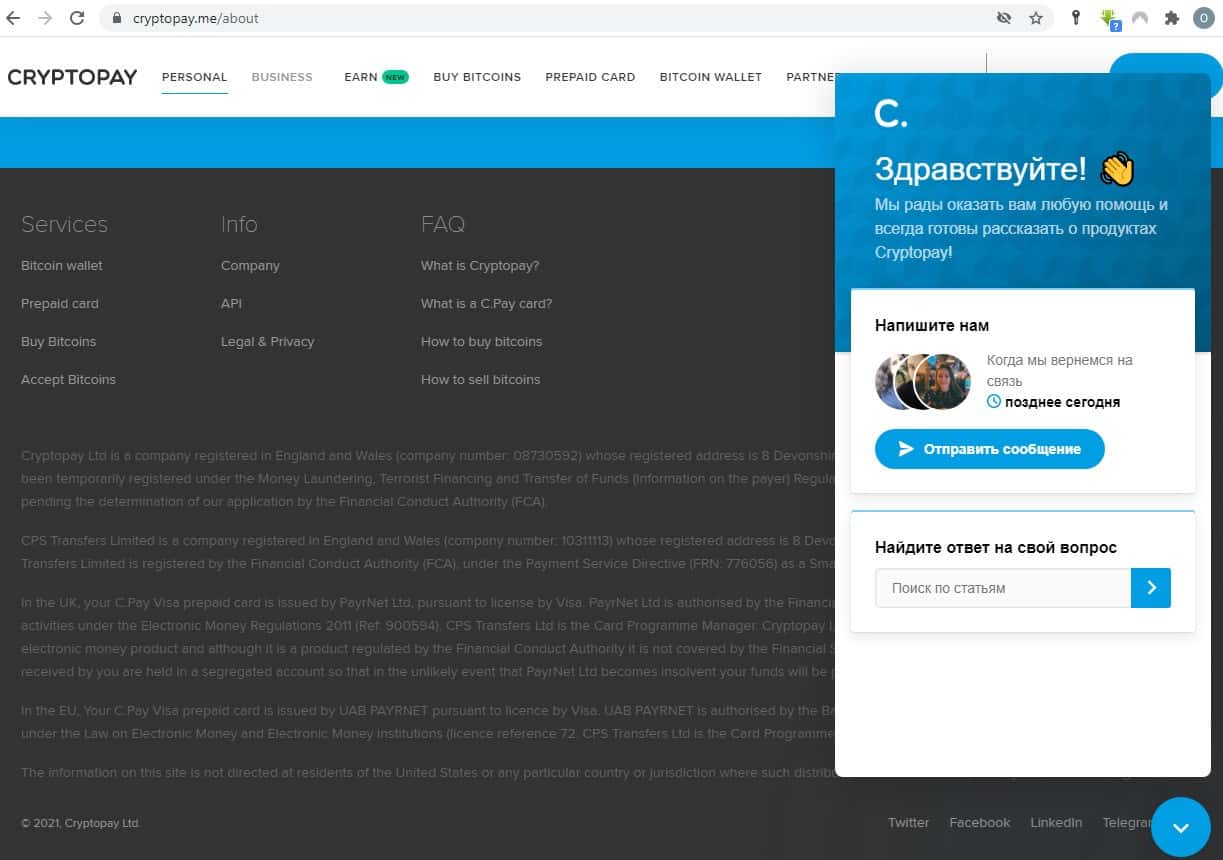The width and height of the screenshot is (1223, 860).
Task: Select the PERSONAL tab
Action: pos(195,77)
